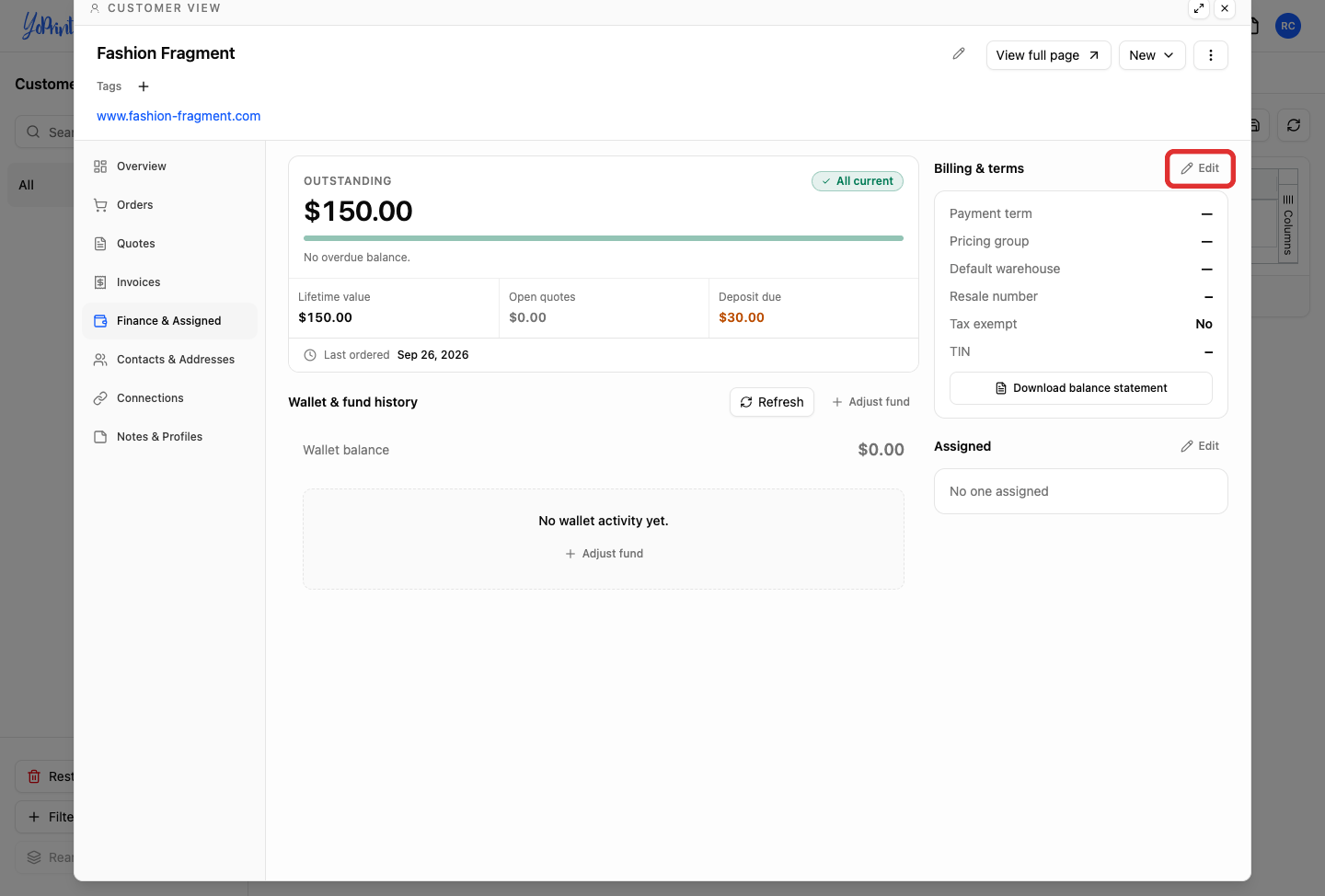1325x896 pixels.
Task: Edit Billing & terms
Action: (x=1200, y=168)
